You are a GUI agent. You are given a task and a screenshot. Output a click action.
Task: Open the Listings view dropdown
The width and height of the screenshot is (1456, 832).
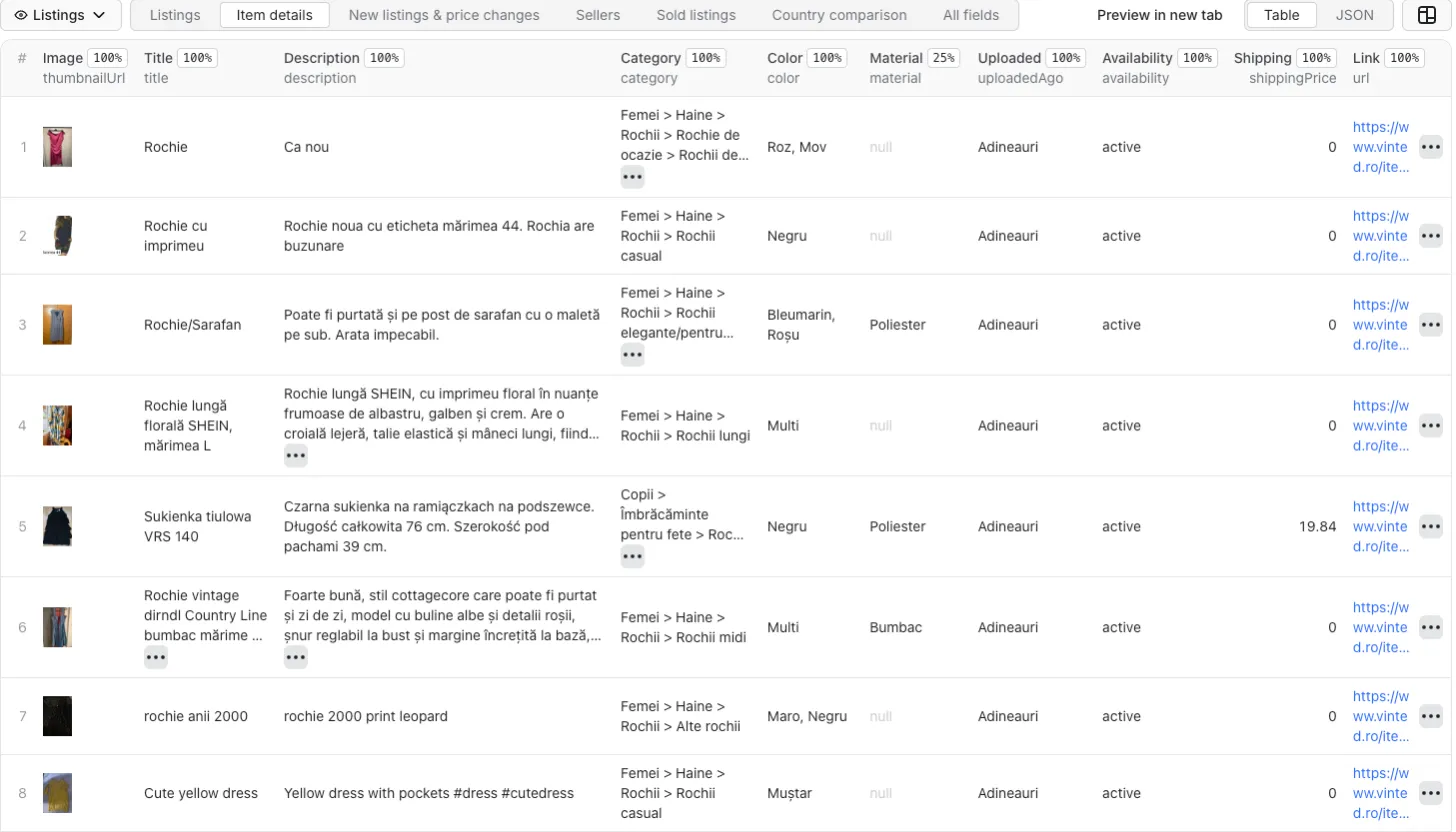pos(61,15)
